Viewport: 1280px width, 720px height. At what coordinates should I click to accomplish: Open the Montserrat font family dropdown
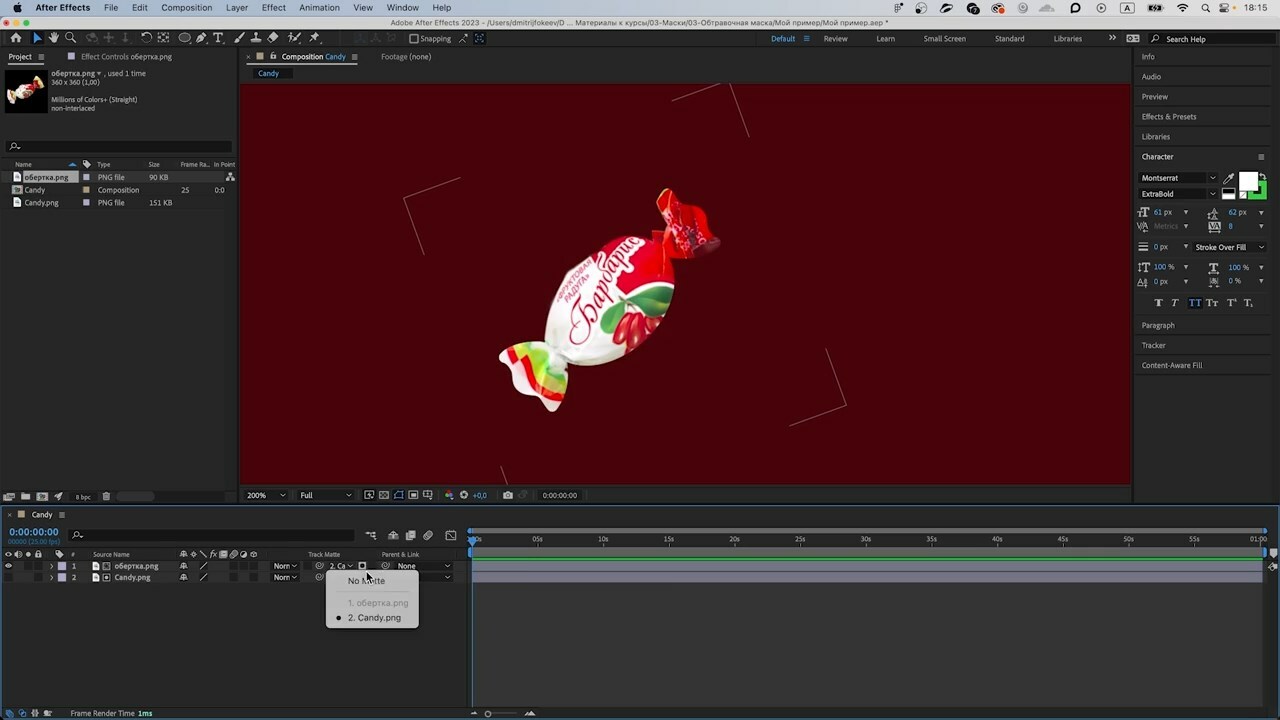click(1178, 178)
